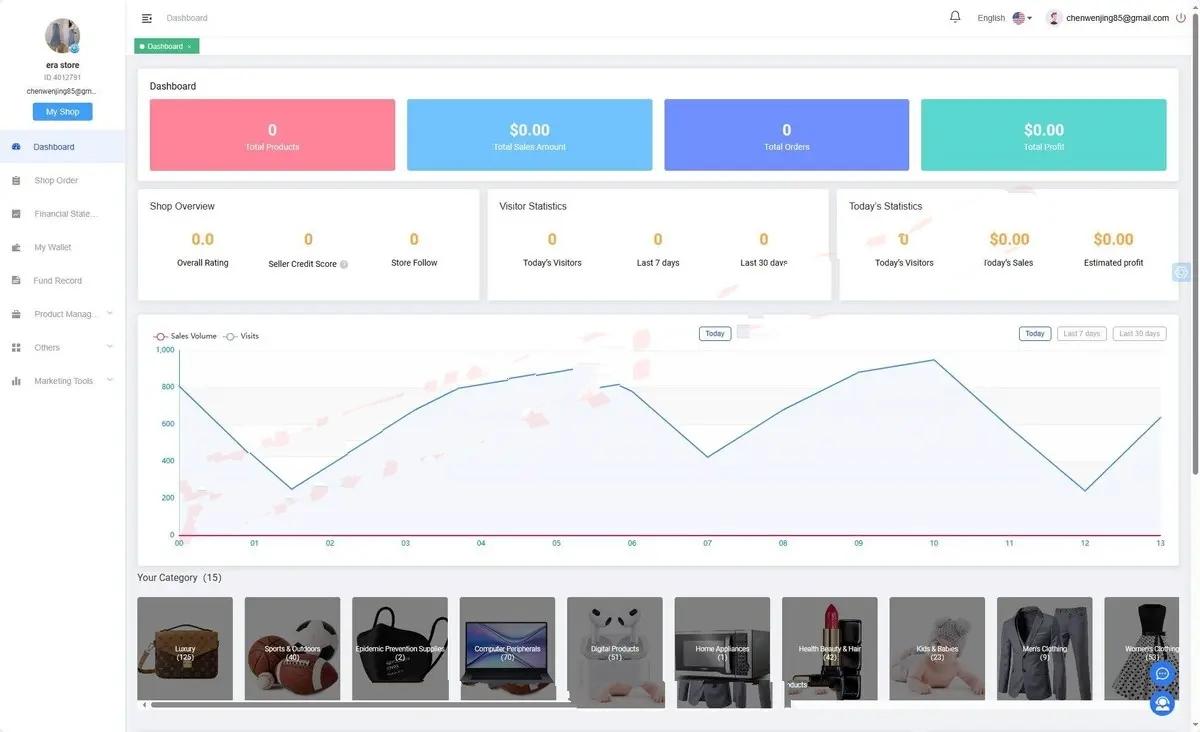Close the Dashboard tab with x

click(x=189, y=47)
